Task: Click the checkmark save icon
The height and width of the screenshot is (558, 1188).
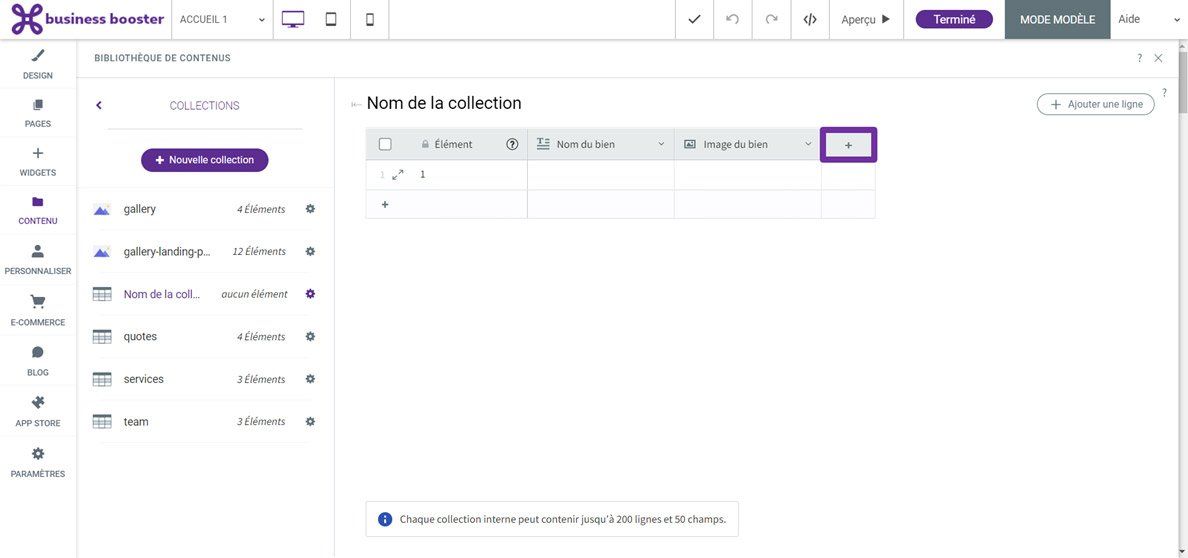Action: tap(694, 20)
